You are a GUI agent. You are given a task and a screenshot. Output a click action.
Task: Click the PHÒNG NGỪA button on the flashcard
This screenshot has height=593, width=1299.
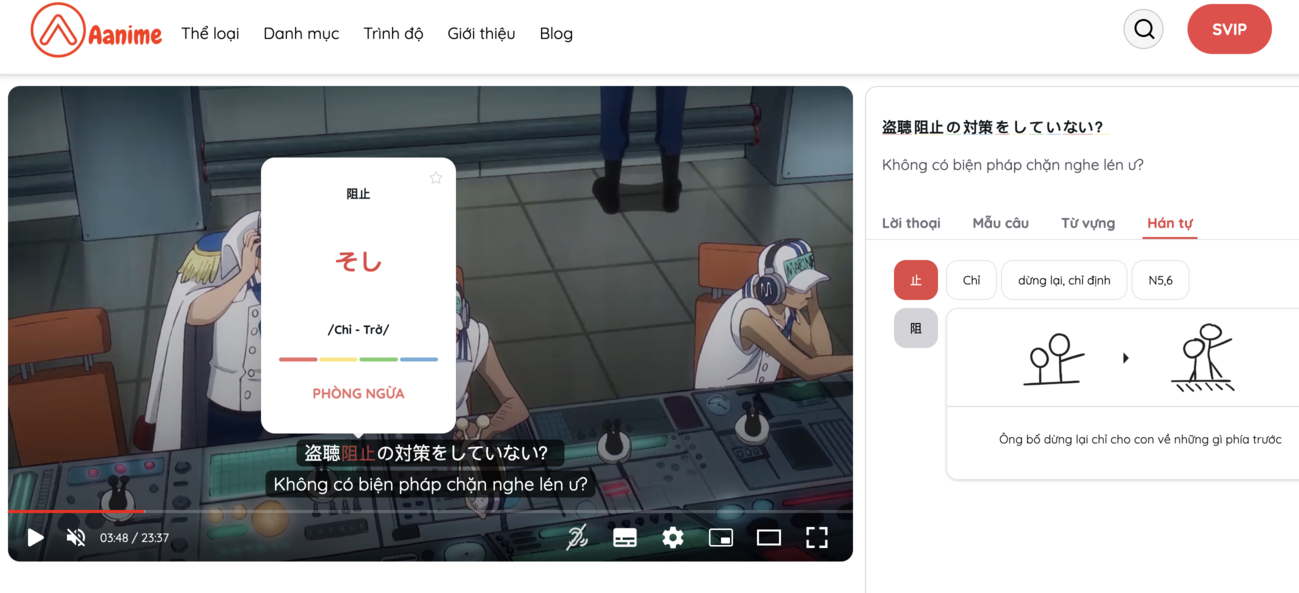click(x=358, y=392)
